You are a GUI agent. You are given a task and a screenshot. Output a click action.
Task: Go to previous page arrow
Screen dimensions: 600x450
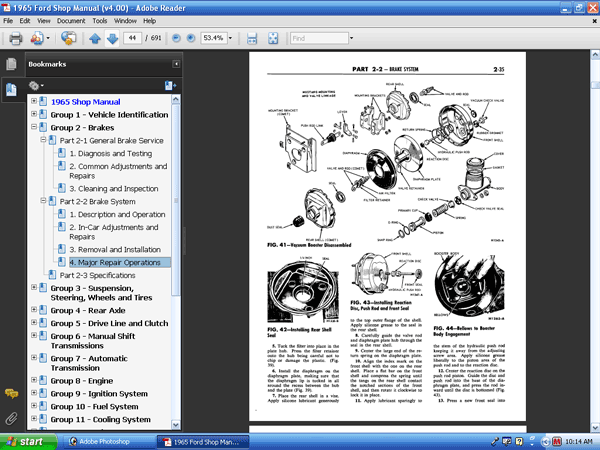coord(95,38)
